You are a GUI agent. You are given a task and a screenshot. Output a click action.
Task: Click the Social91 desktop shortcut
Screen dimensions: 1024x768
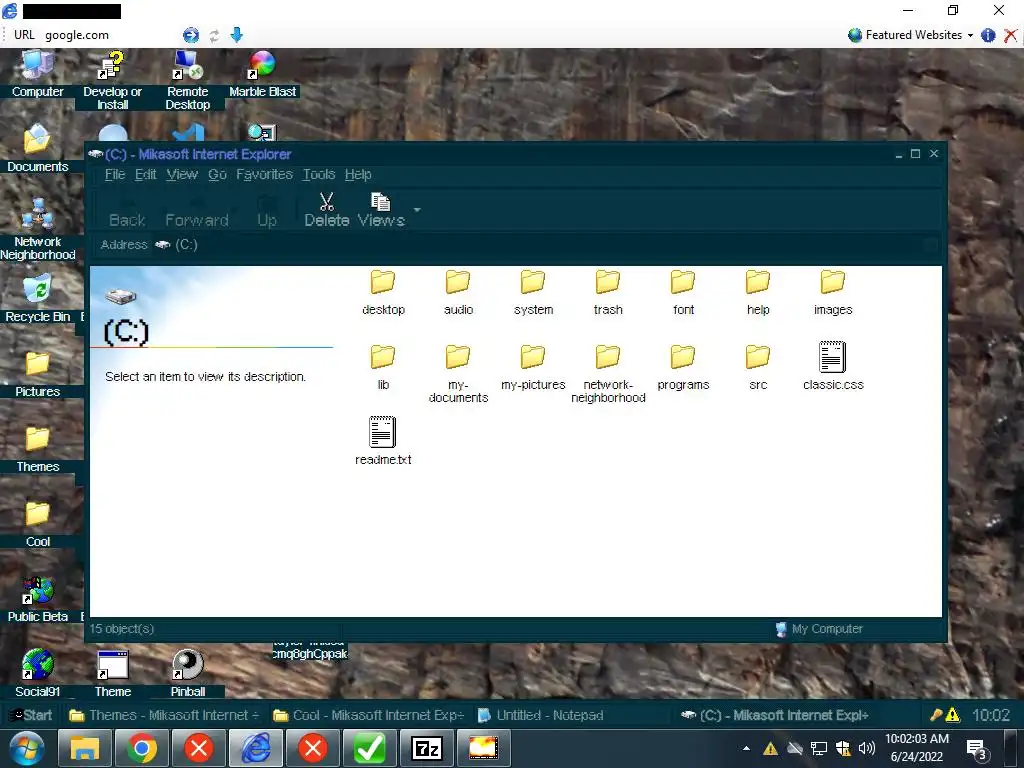pyautogui.click(x=37, y=674)
